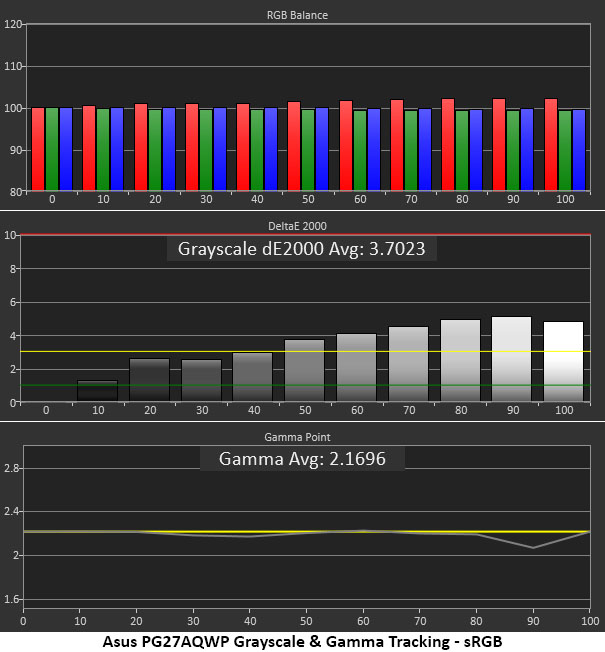Click the Asus PG27AQWP caption text
The width and height of the screenshot is (605, 652).
coord(302,641)
